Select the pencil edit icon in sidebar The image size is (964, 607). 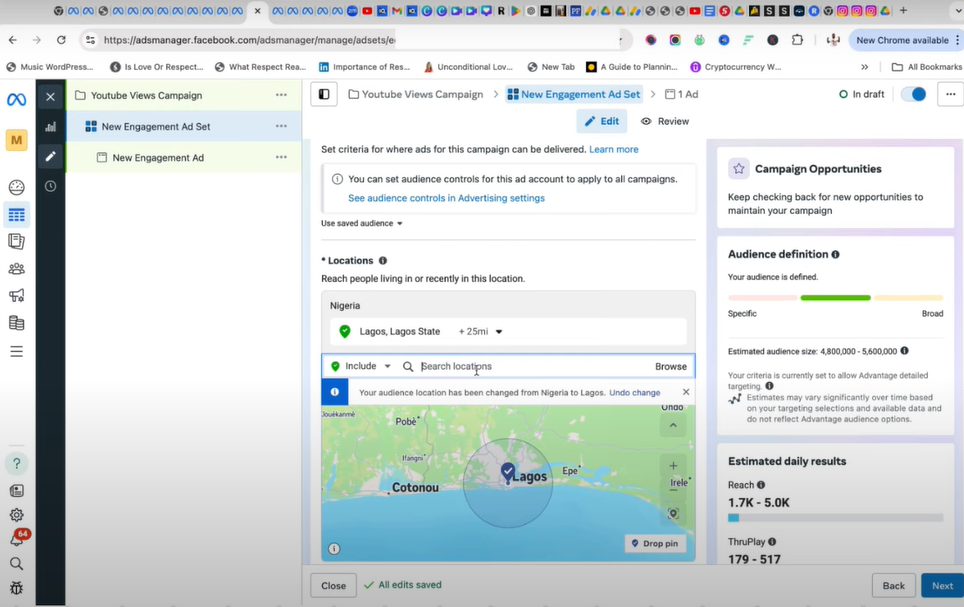[x=50, y=156]
